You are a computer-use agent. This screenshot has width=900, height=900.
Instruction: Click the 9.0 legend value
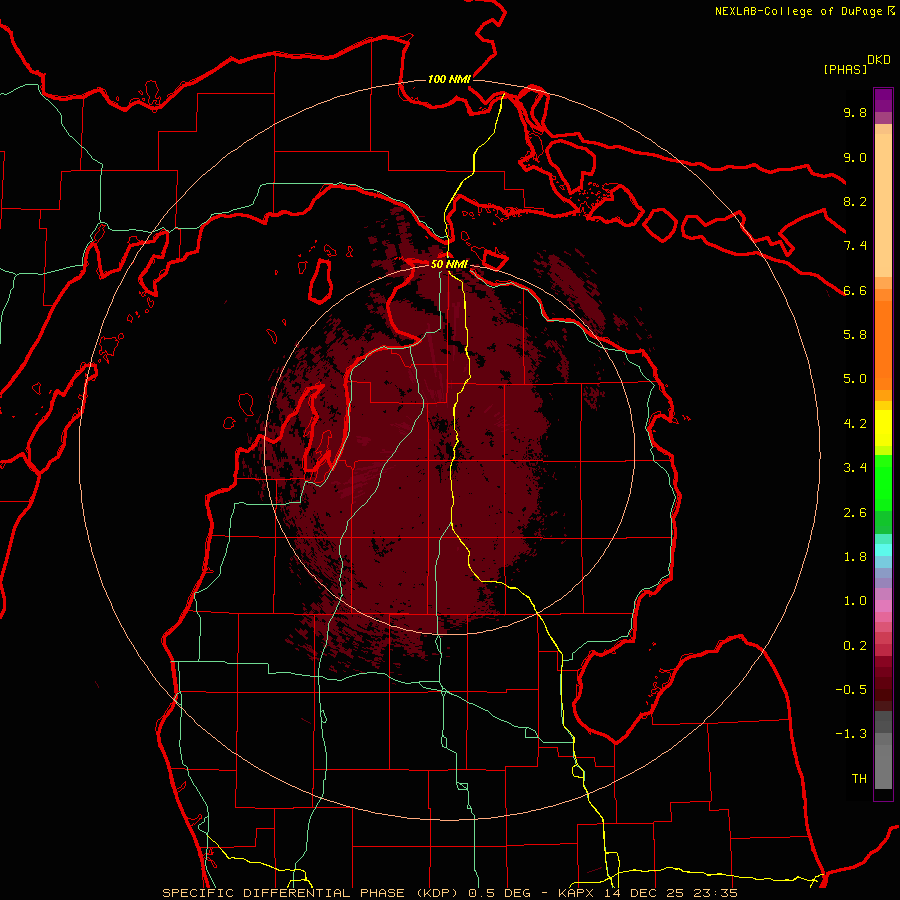(855, 157)
